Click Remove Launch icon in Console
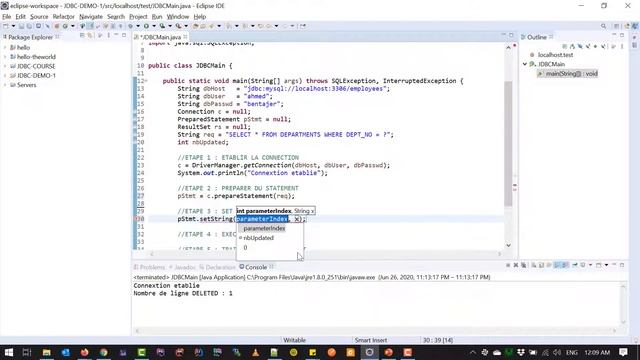This screenshot has height=360, width=640. (x=516, y=265)
